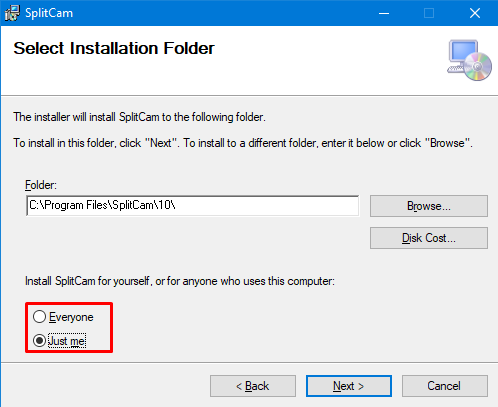Viewport: 498px width, 407px height.
Task: Click the "Everyone" option label text
Action: coord(71,317)
